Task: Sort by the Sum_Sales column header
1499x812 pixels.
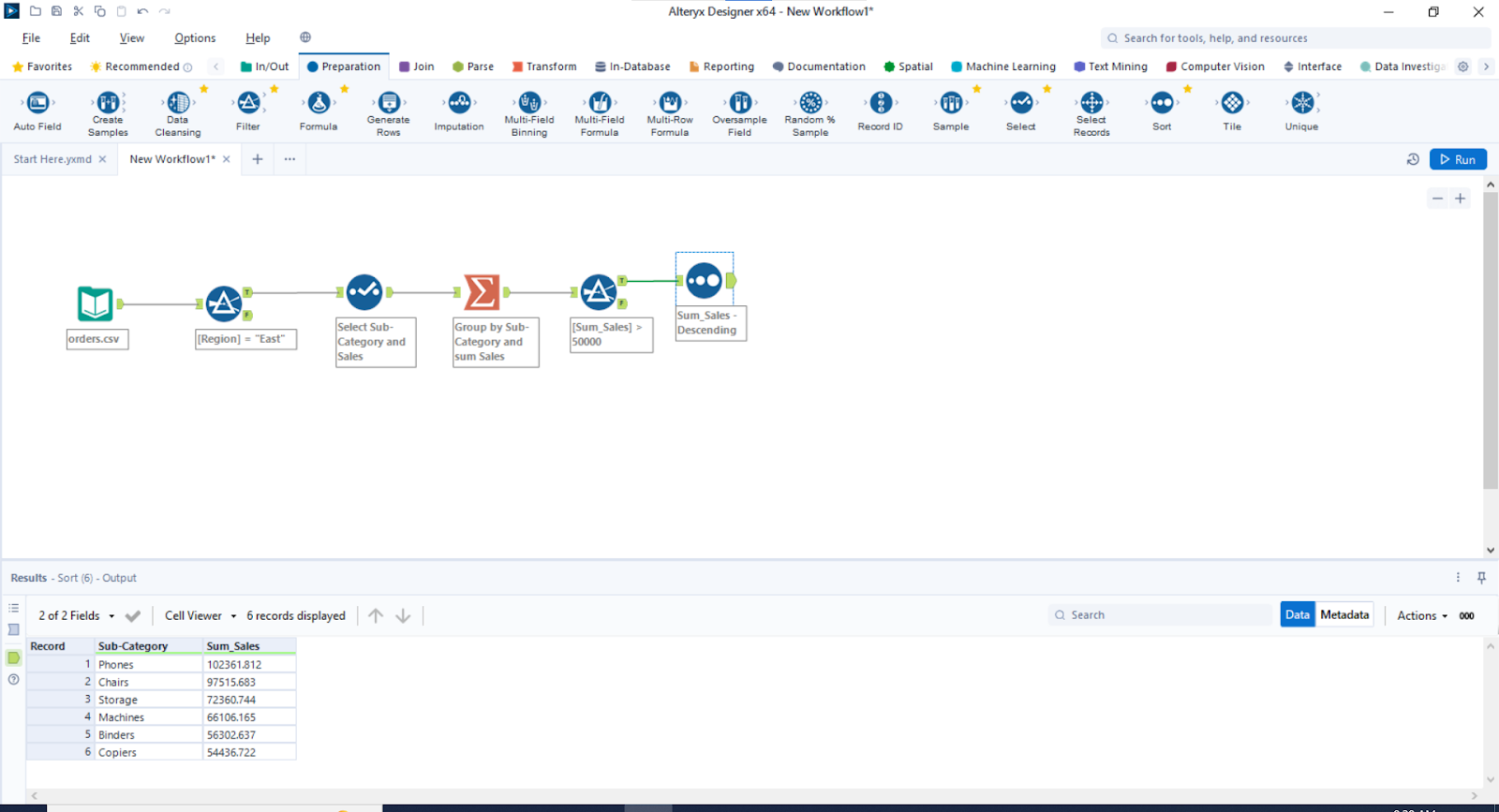Action: click(249, 646)
